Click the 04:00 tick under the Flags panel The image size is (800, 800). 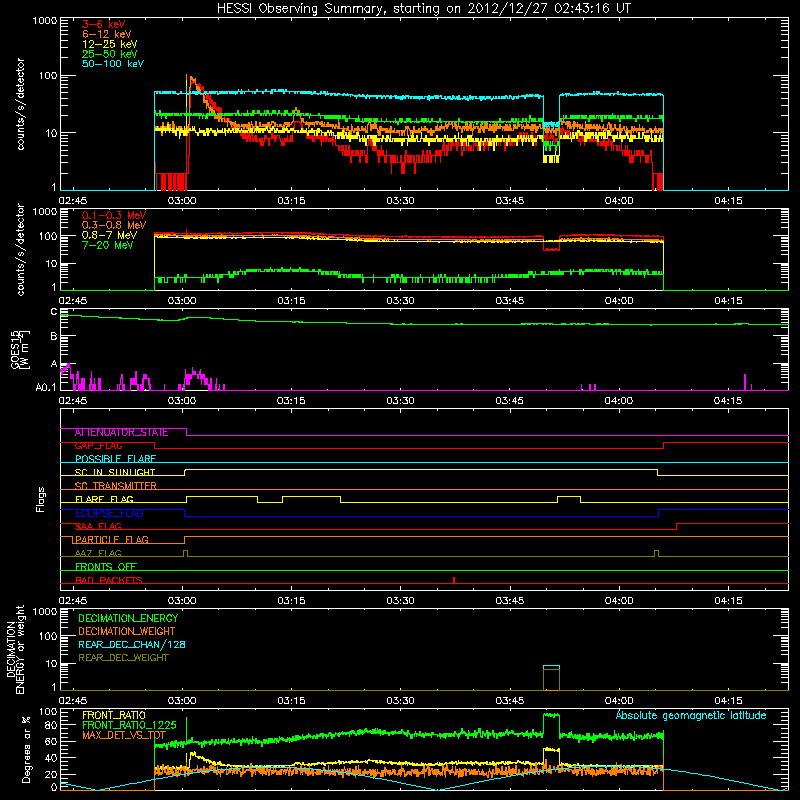point(619,601)
